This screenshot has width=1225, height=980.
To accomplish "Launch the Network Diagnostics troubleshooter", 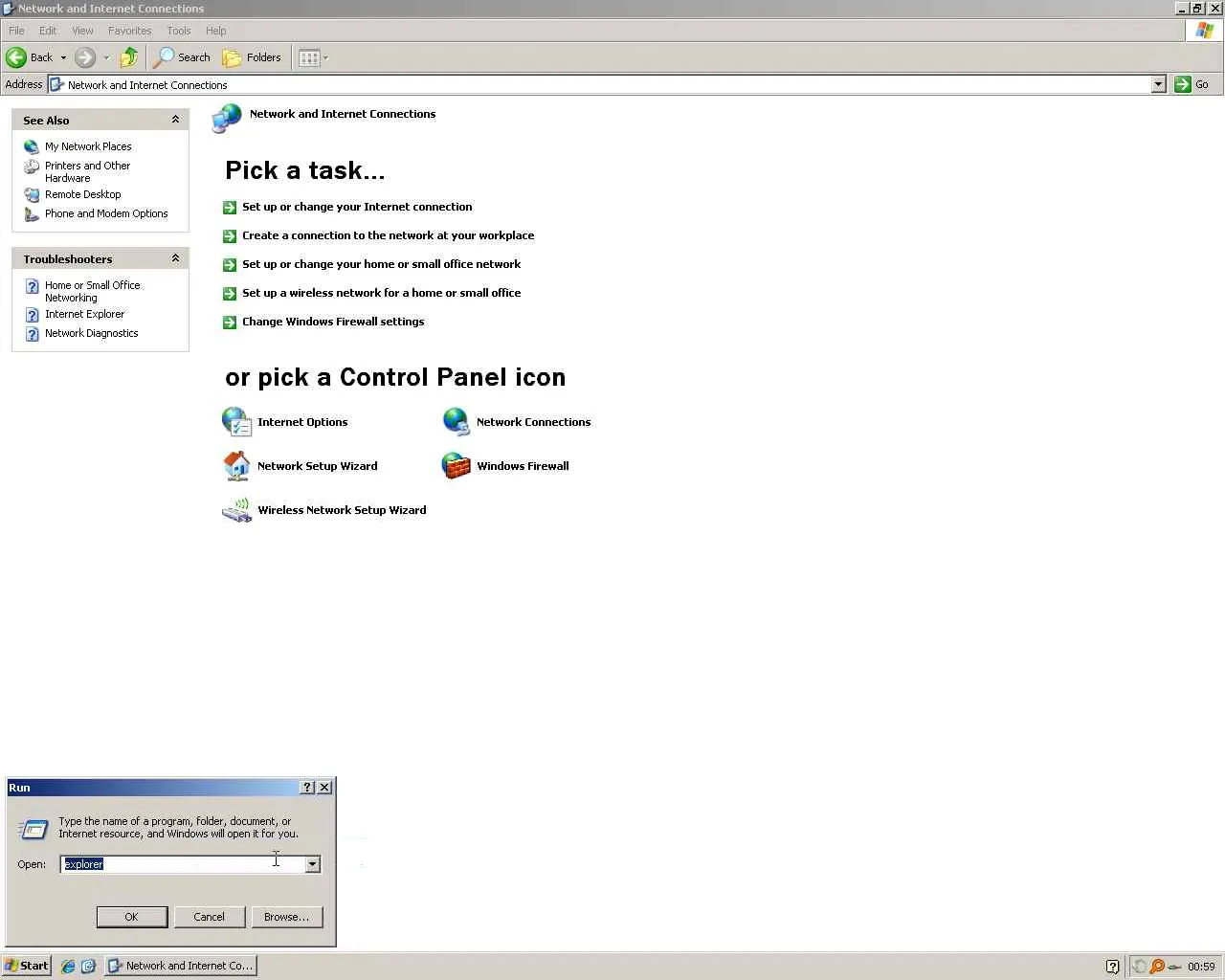I will [x=81, y=333].
